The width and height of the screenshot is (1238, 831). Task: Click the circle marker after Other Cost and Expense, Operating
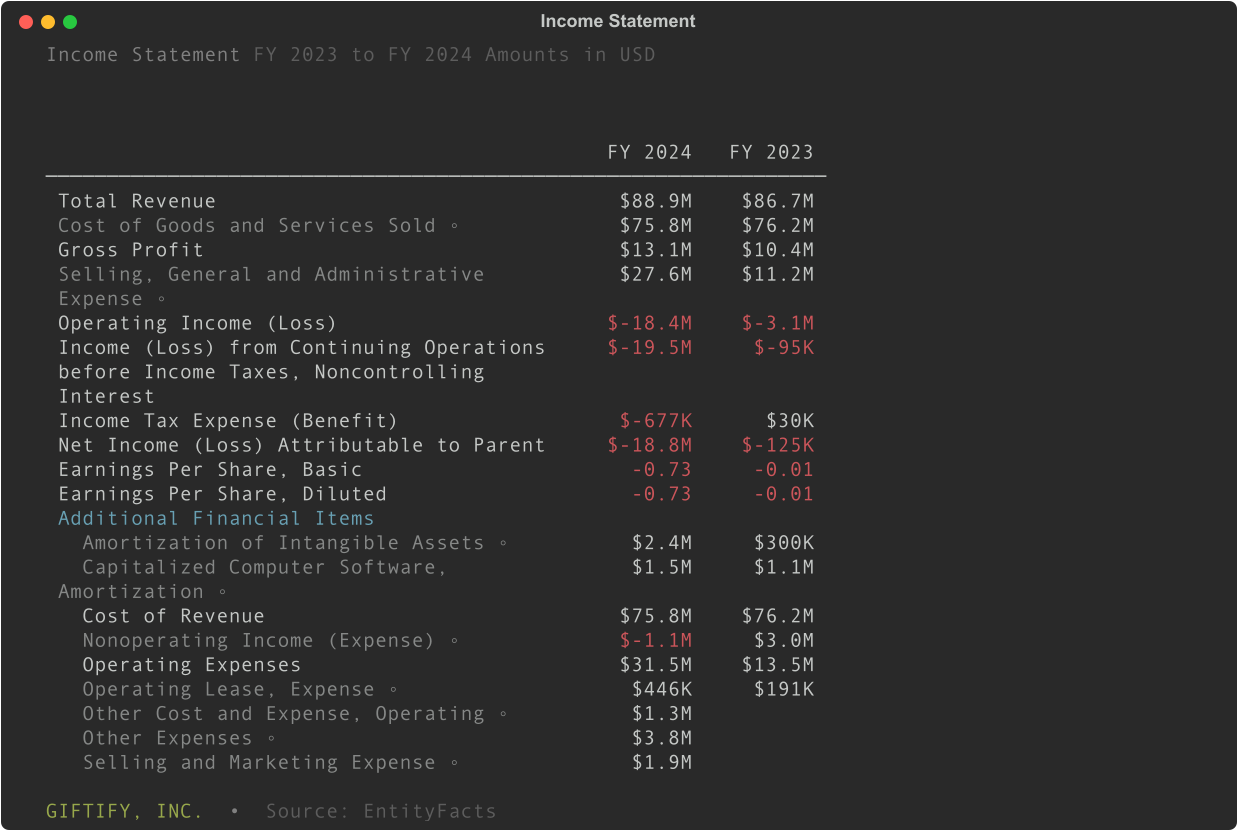503,714
